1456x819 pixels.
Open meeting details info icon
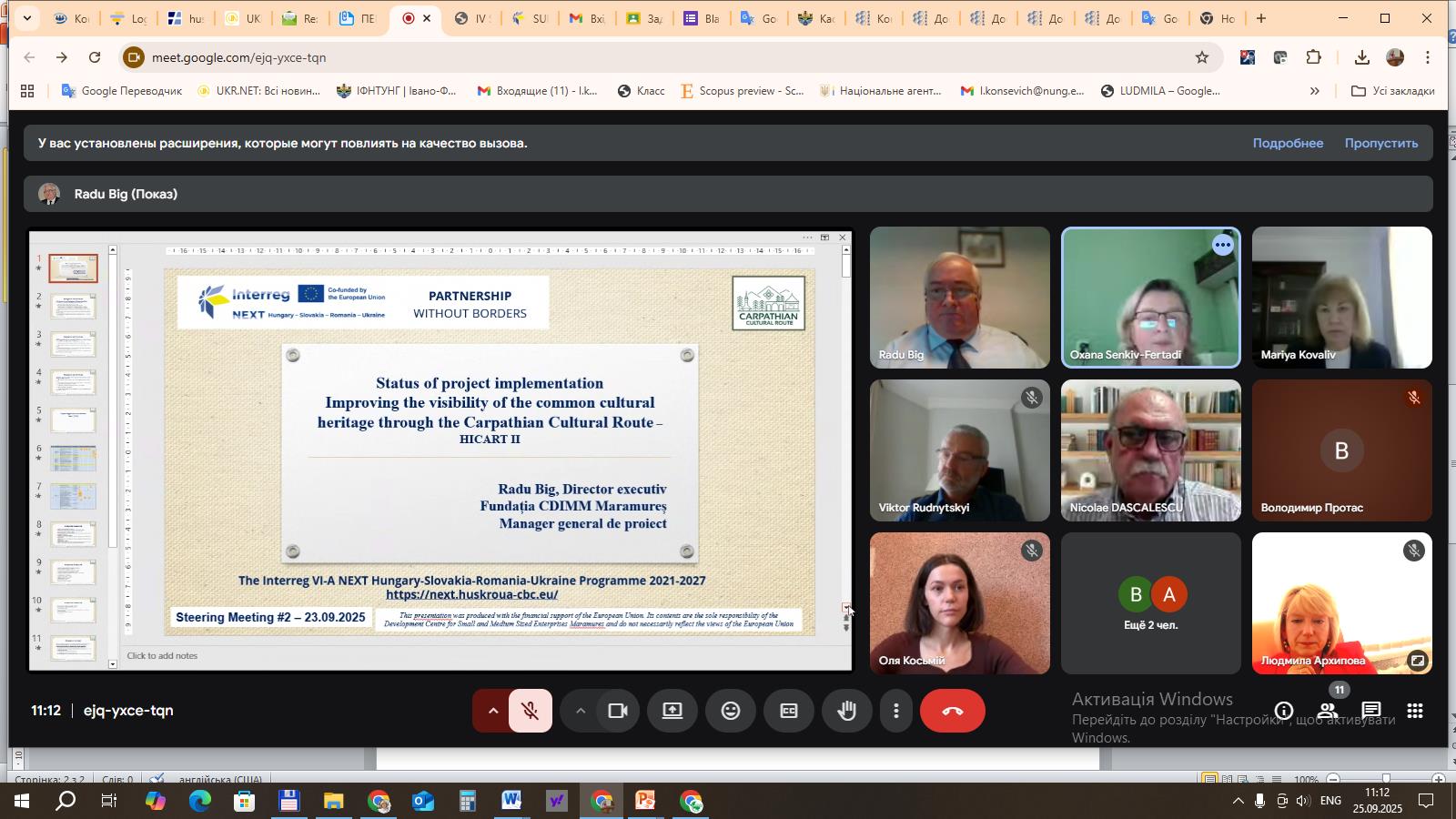(1284, 712)
